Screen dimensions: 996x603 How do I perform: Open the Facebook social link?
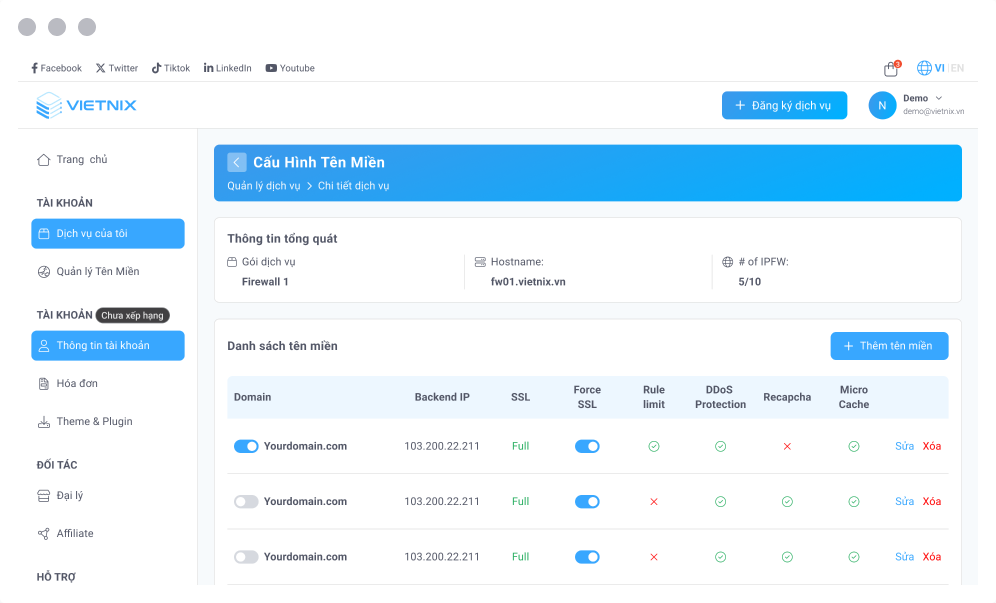[56, 68]
